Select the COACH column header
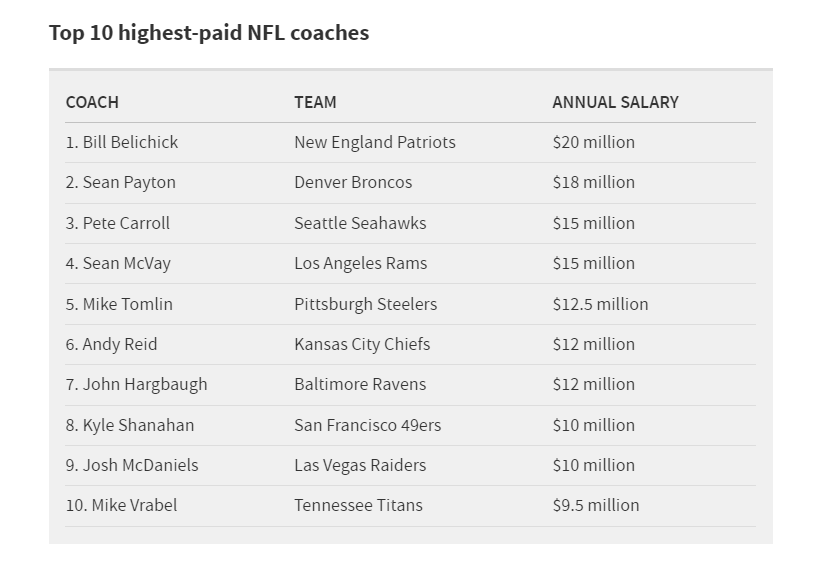The image size is (832, 586). (92, 102)
